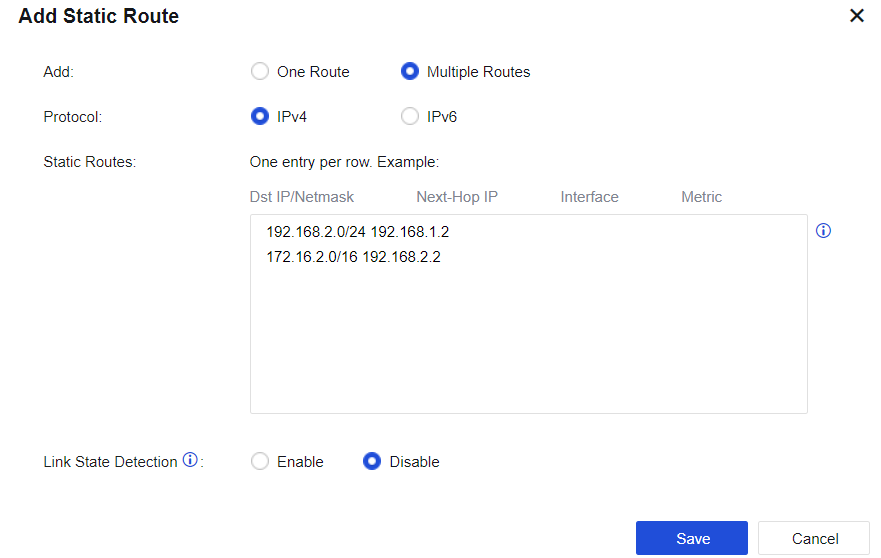Select the One Route option
This screenshot has height=558, width=881.
(260, 72)
